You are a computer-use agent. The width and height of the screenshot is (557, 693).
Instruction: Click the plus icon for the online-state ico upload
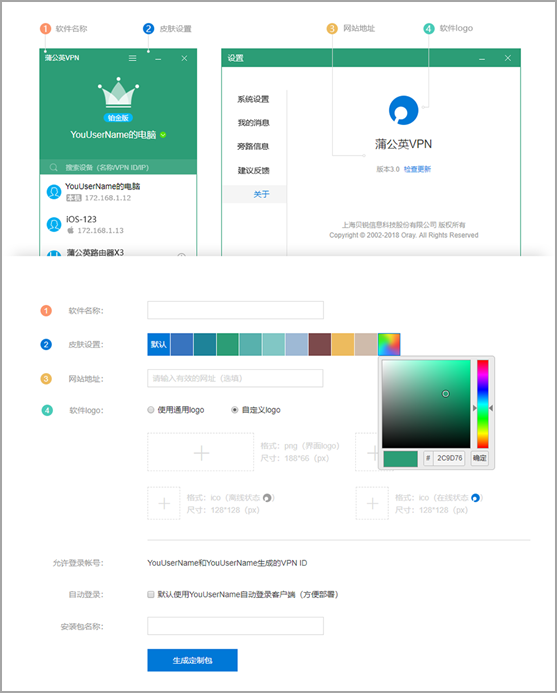click(372, 503)
